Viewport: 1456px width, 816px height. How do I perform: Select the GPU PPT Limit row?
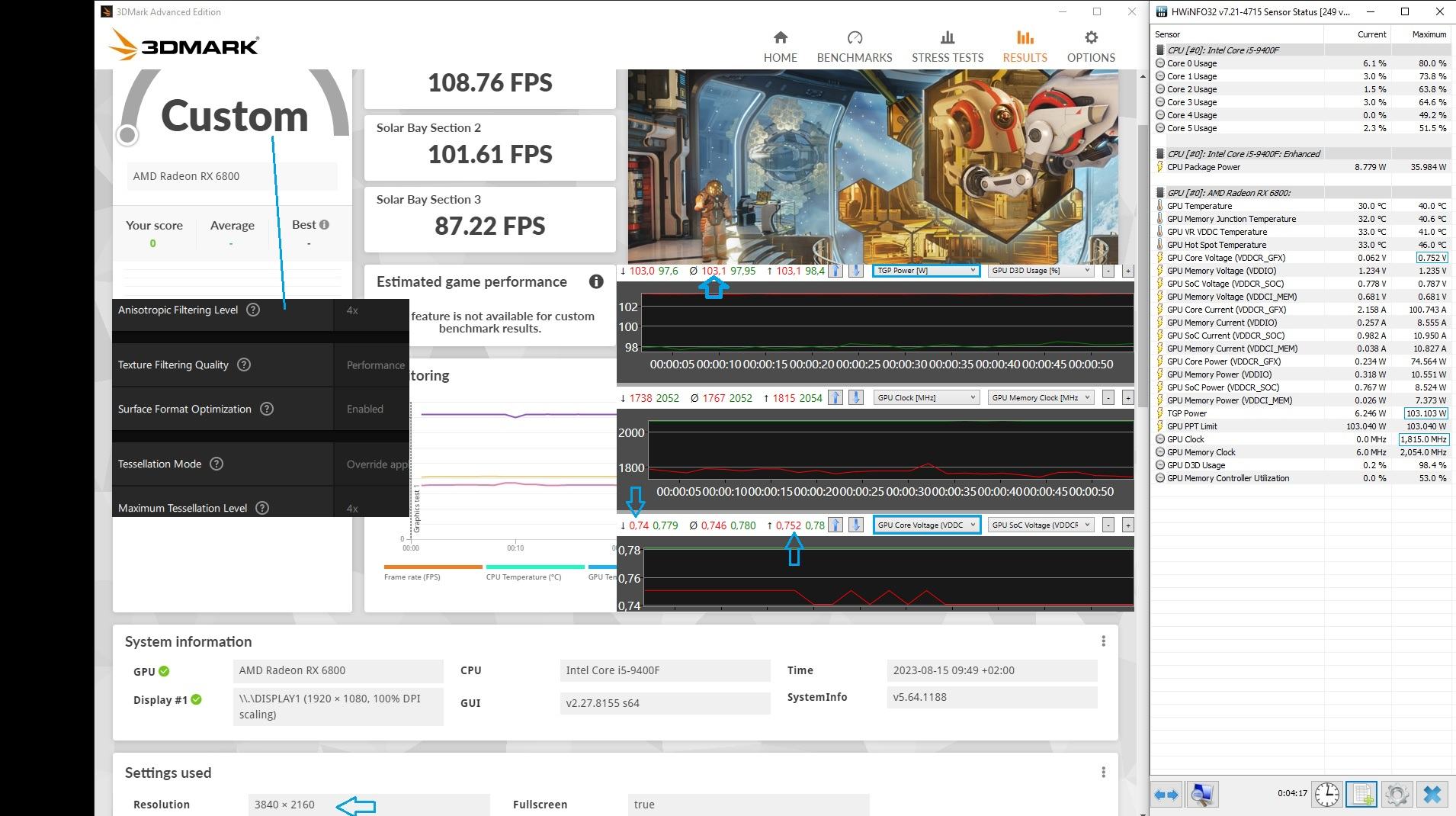[1300, 426]
